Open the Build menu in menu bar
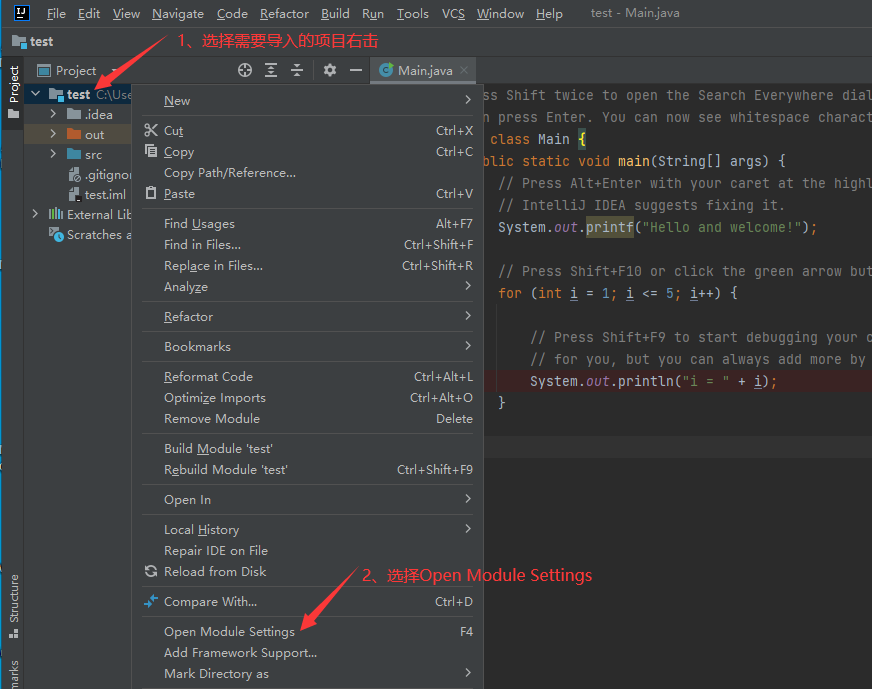 pos(335,13)
